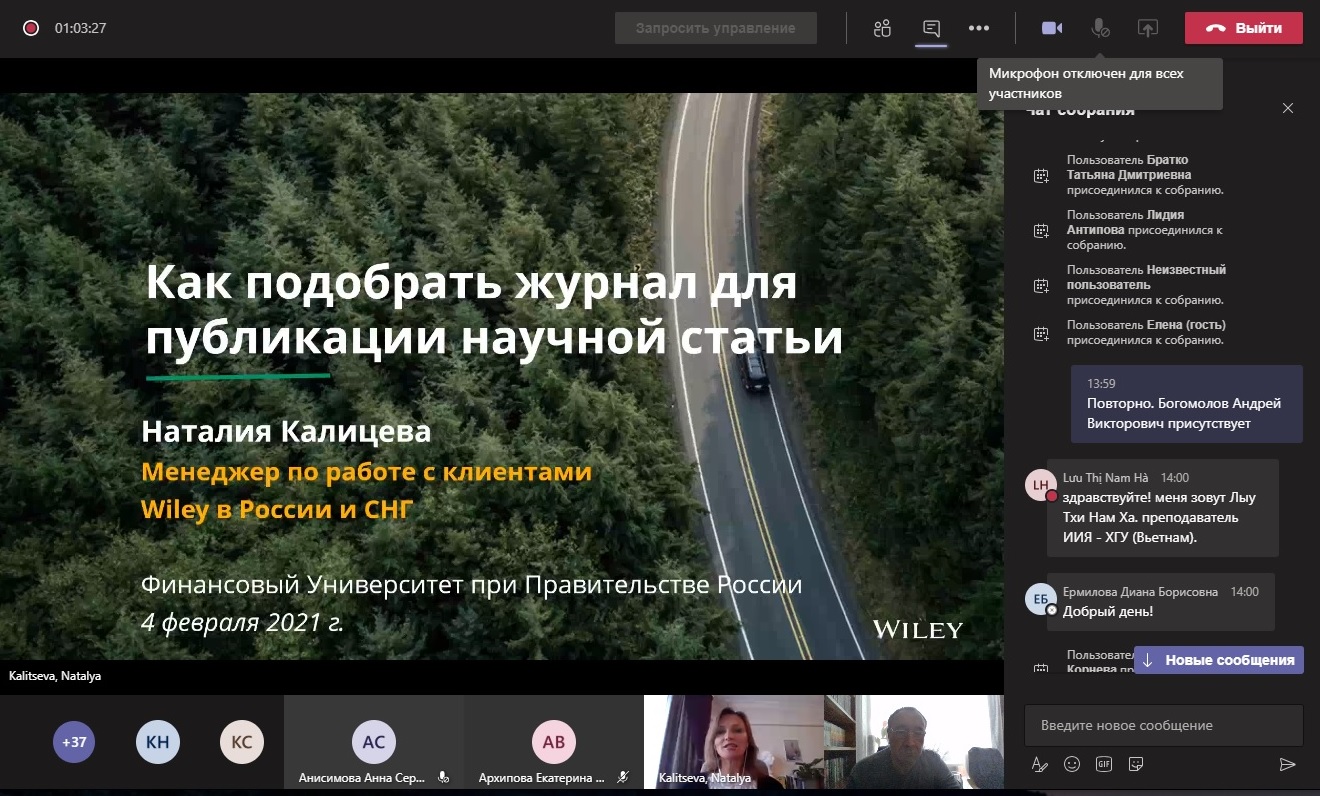Open the sticker picker

pos(1136,764)
